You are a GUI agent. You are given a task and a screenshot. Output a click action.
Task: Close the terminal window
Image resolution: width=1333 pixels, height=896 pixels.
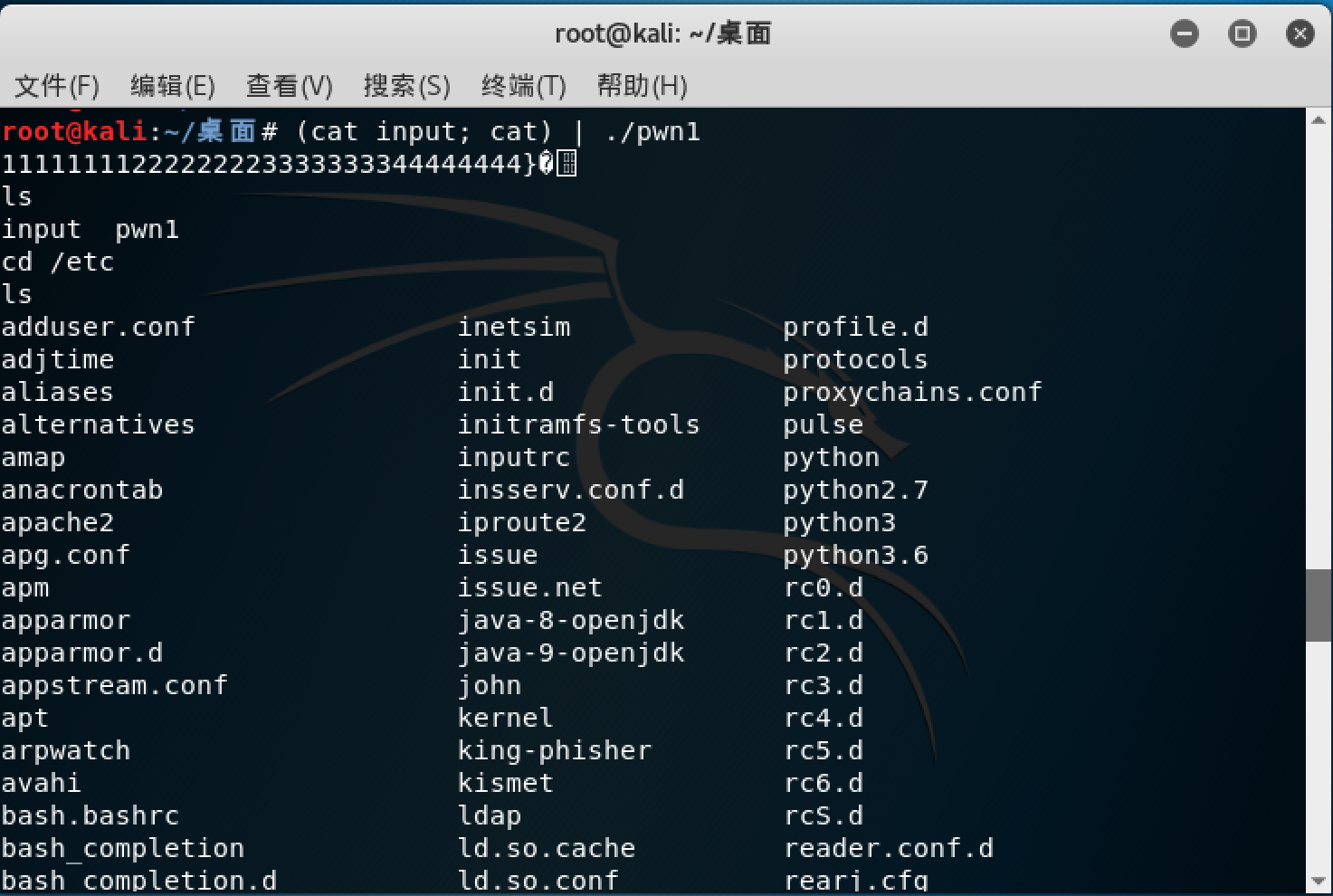1300,34
